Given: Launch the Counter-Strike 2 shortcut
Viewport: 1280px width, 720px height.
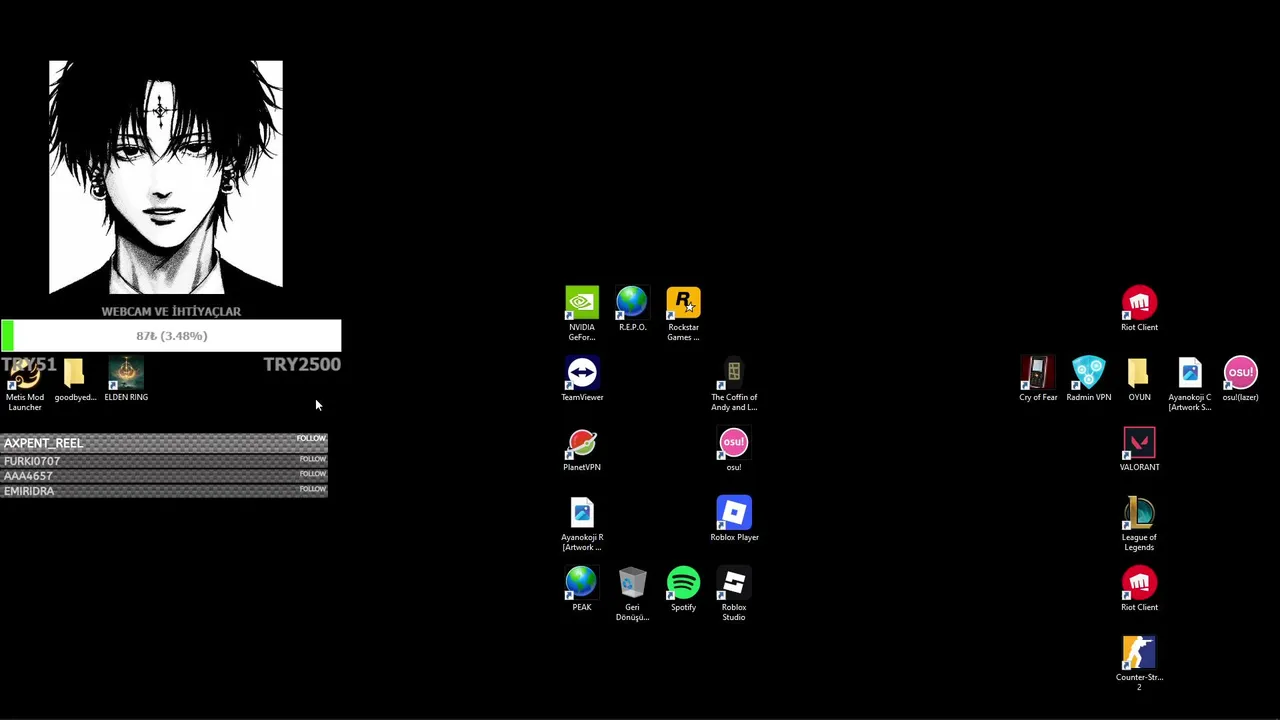Looking at the screenshot, I should [1139, 653].
